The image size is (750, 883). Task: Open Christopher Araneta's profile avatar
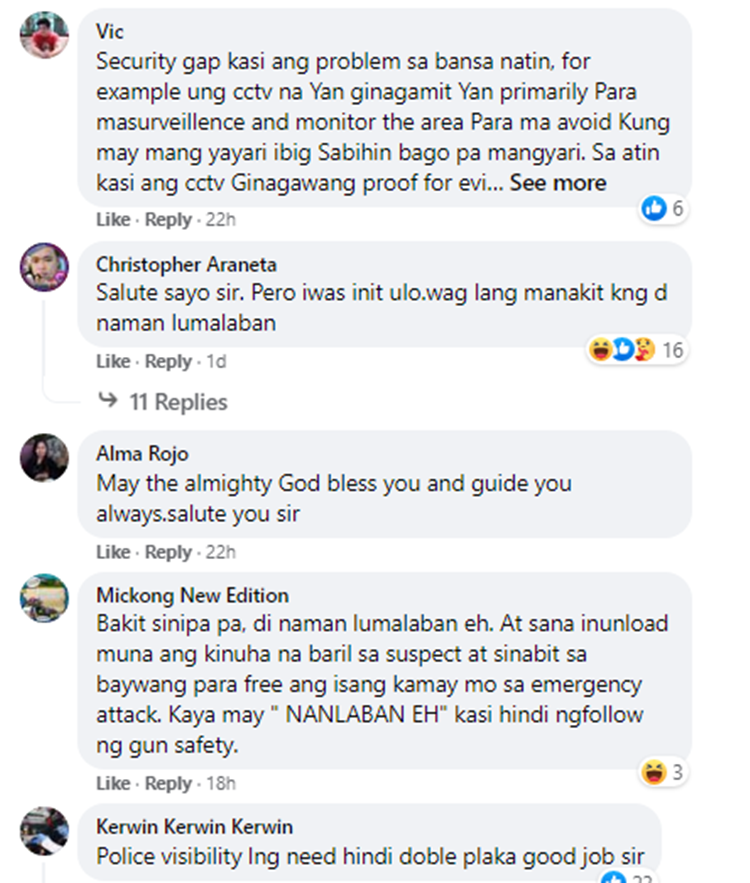click(x=44, y=267)
